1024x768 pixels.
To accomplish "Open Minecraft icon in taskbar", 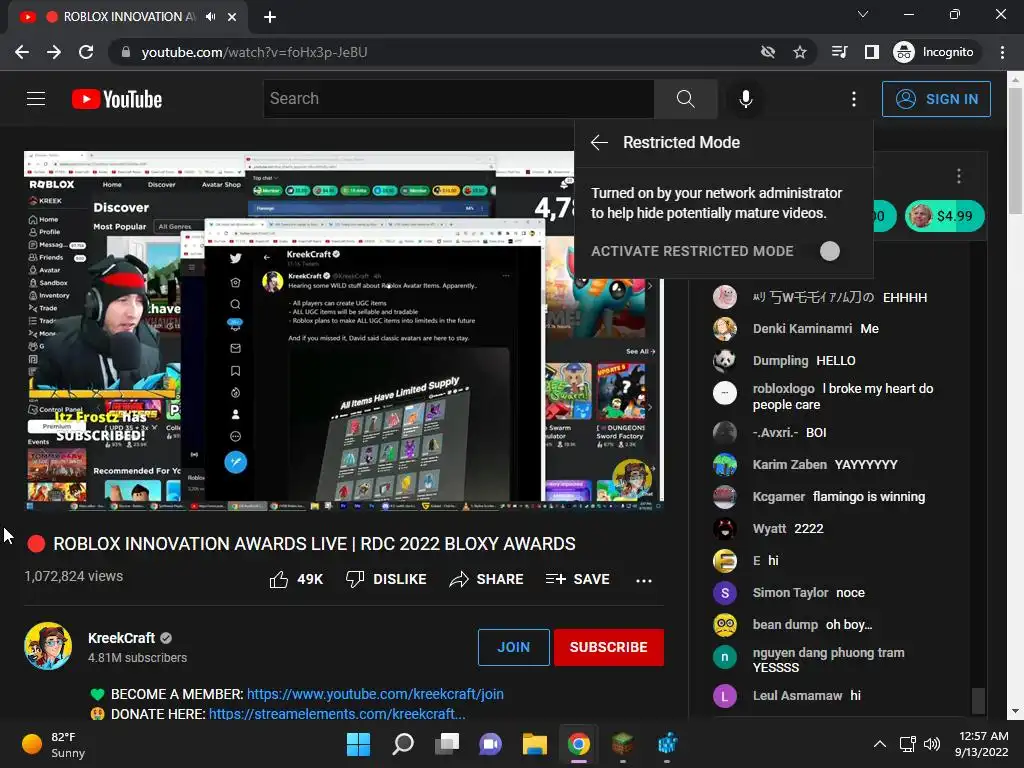I will 623,744.
